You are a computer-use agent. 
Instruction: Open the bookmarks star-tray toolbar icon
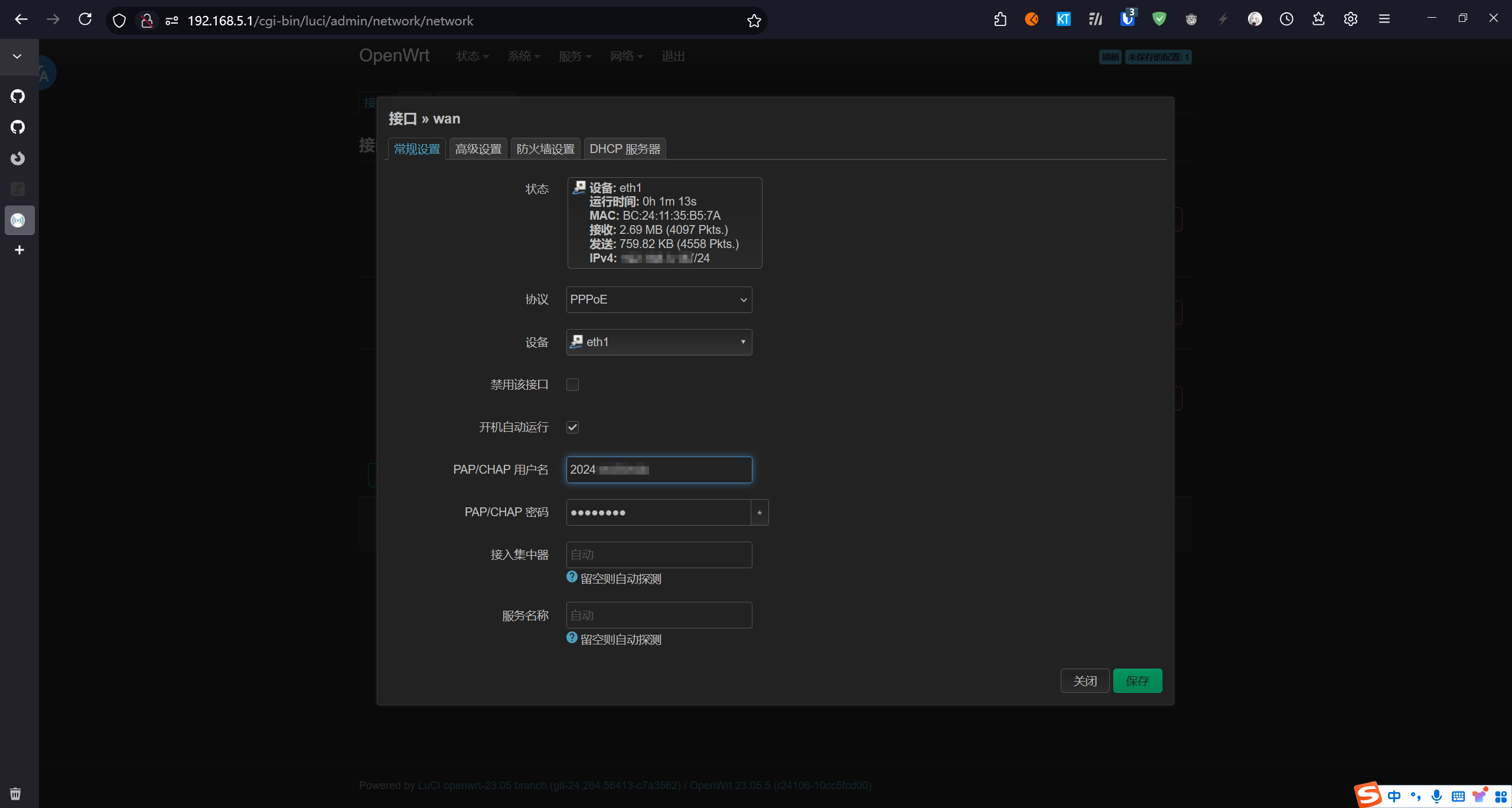[x=1318, y=19]
